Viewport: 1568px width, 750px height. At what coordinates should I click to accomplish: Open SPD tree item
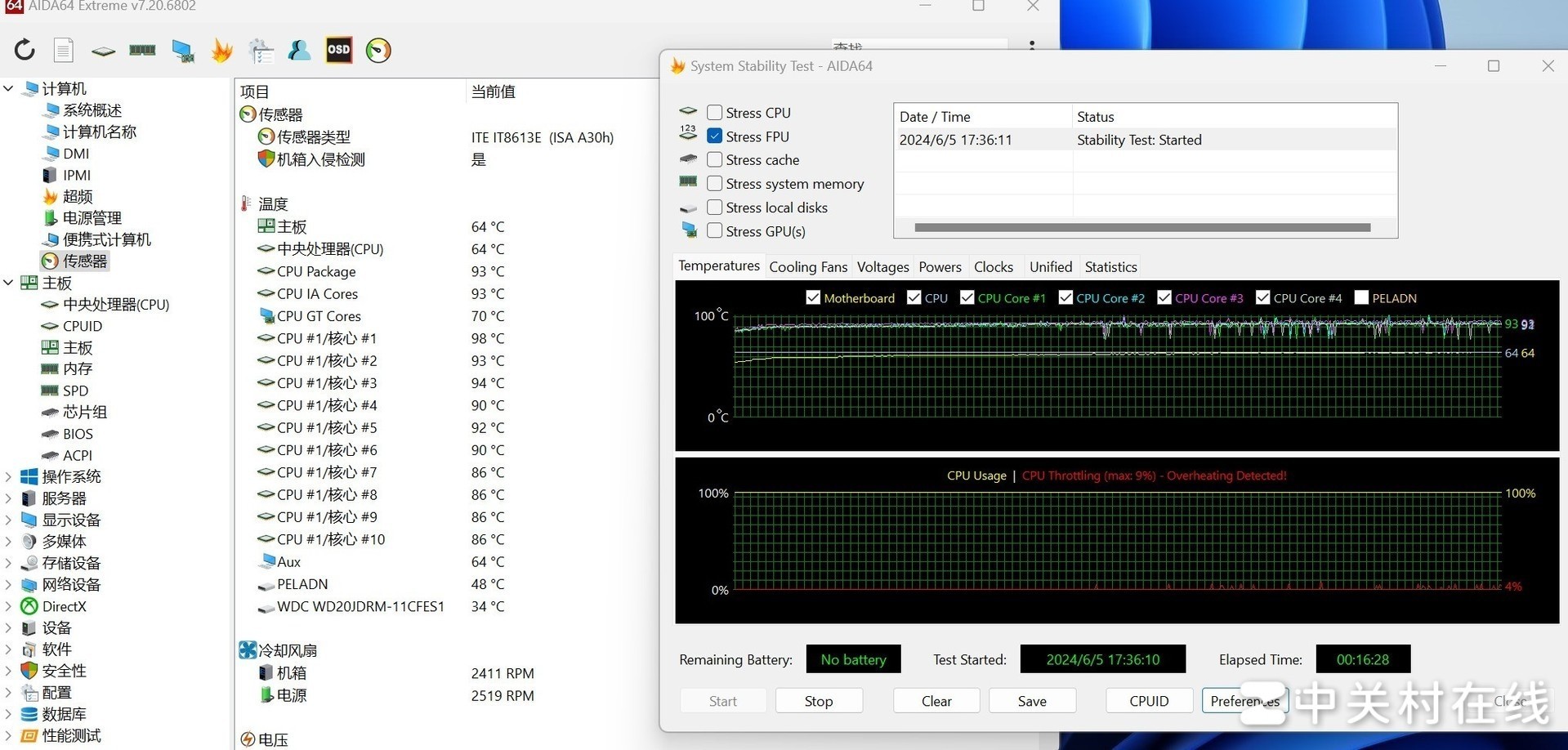[75, 391]
